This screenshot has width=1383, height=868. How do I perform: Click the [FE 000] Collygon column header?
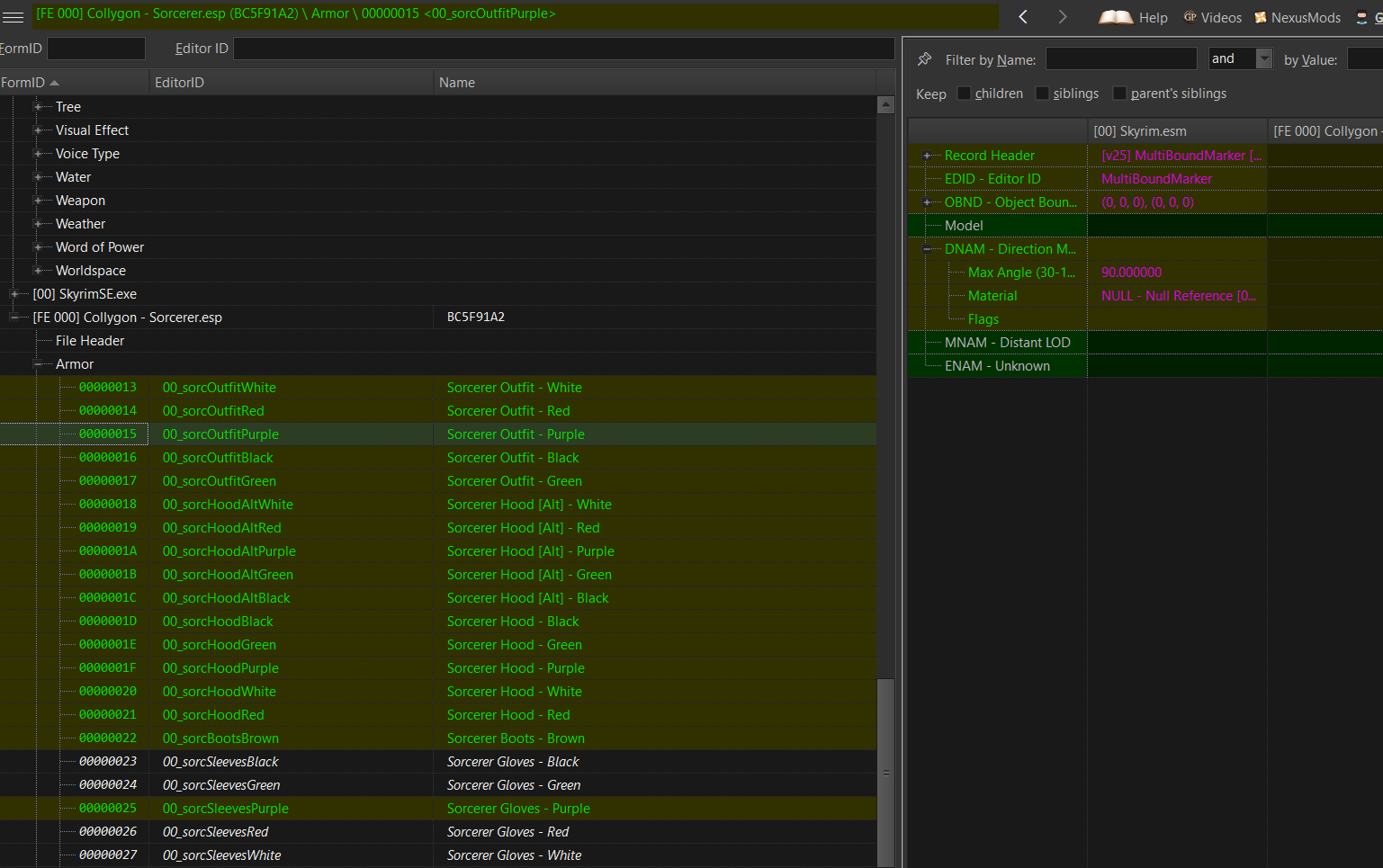[x=1325, y=131]
